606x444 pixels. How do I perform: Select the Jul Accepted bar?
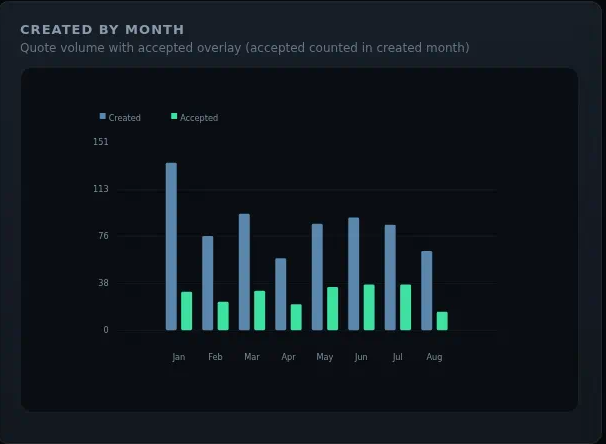click(405, 308)
